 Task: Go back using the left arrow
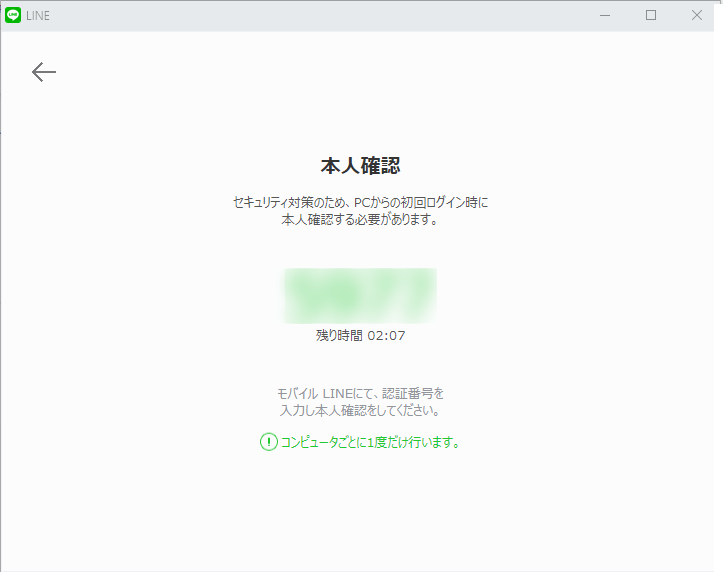pos(44,72)
